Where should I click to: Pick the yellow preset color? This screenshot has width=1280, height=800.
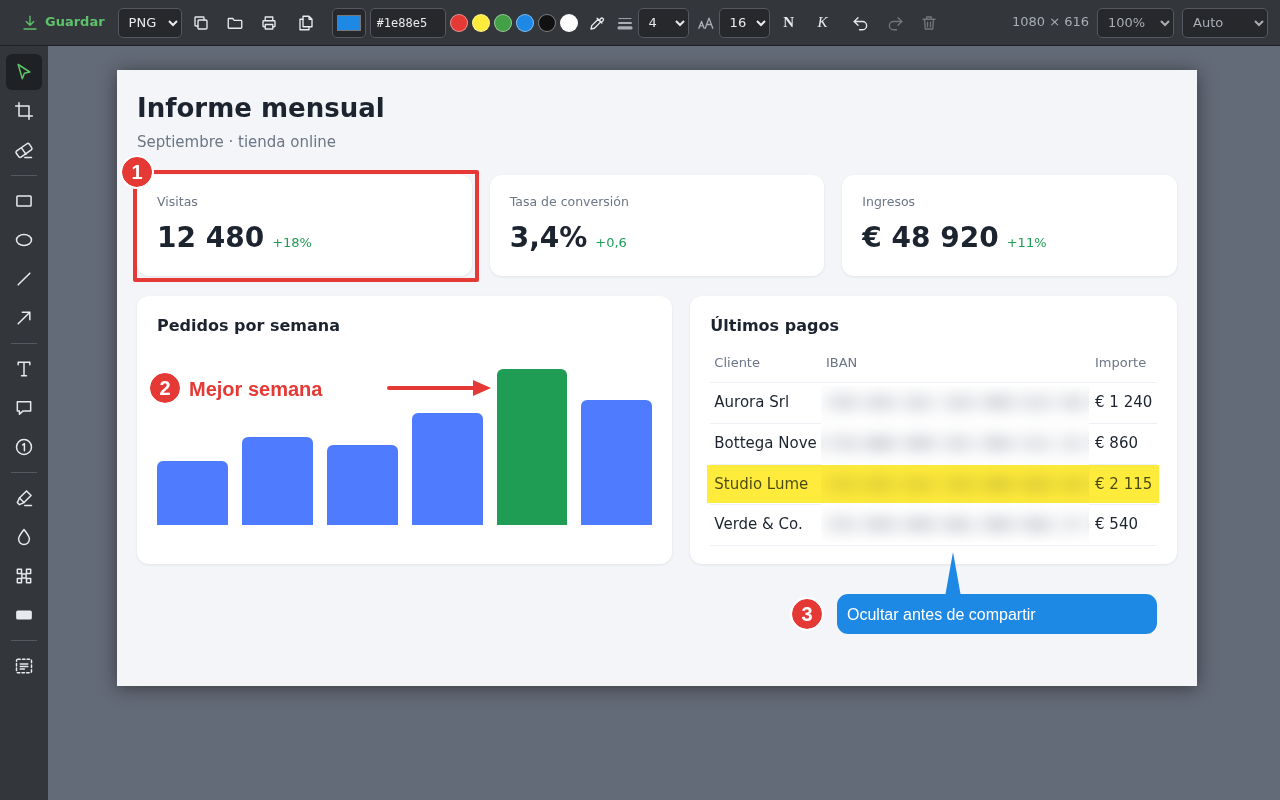[481, 23]
